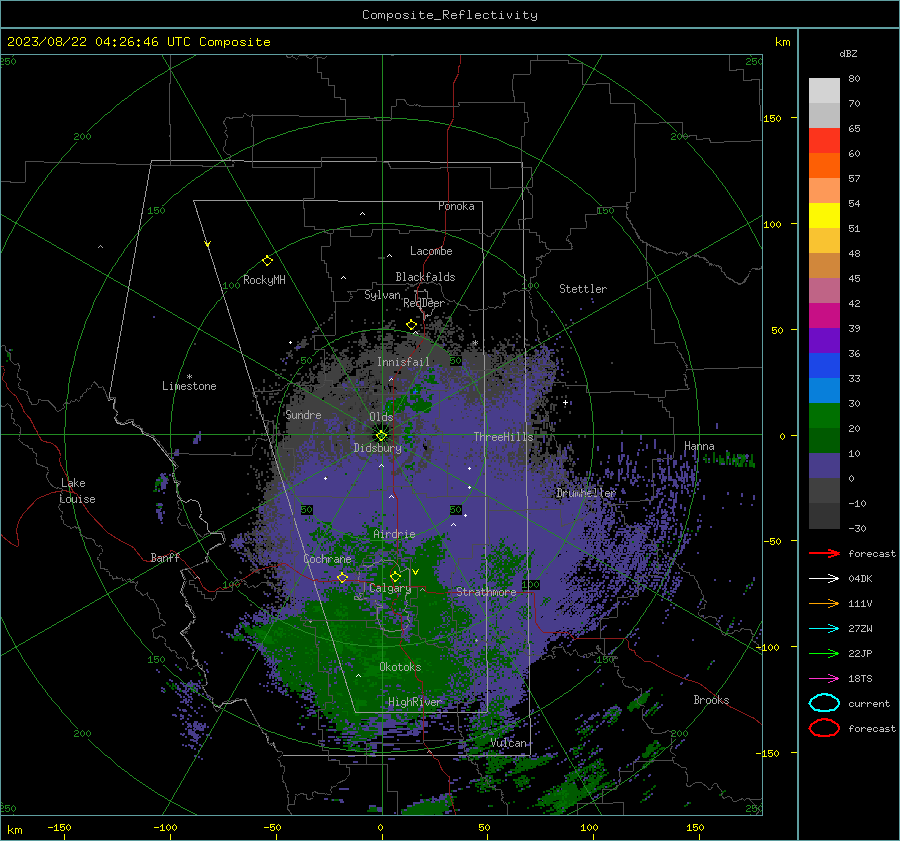Click the ThreeHills city label
900x841 pixels.
tap(503, 437)
